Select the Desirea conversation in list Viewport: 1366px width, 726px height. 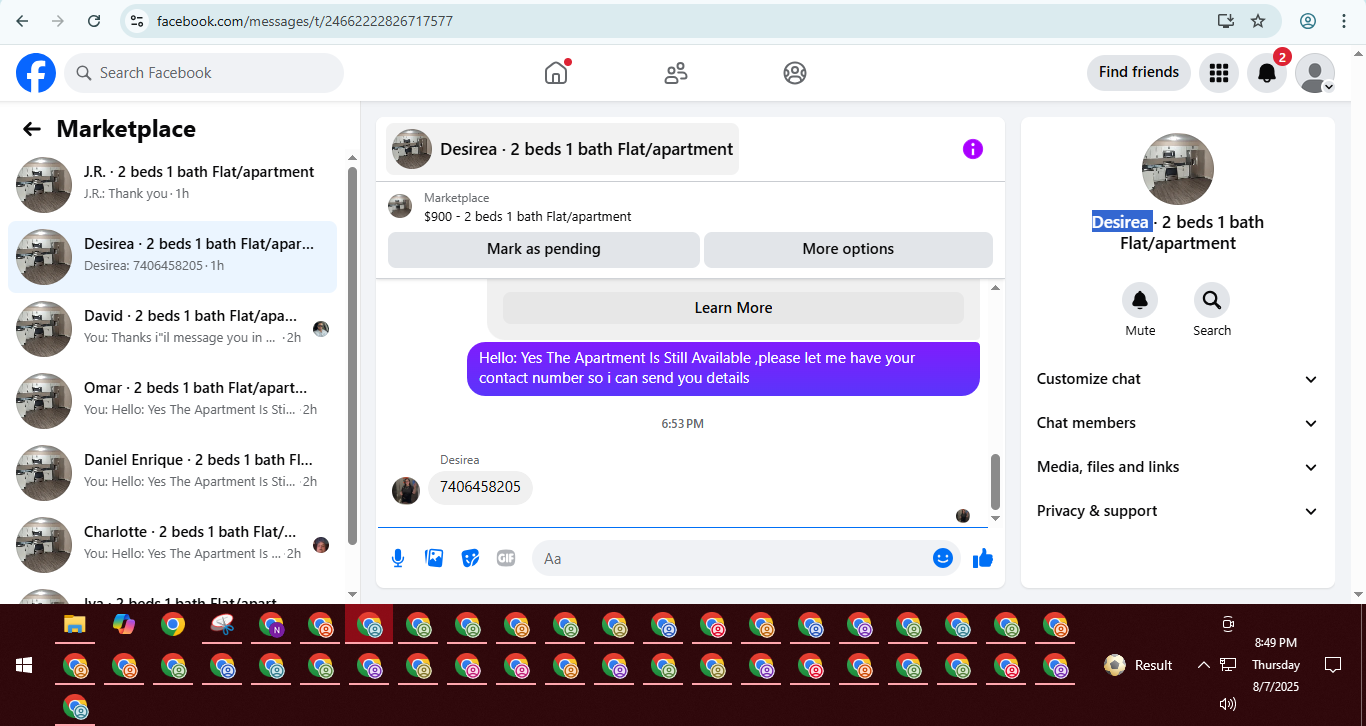172,257
